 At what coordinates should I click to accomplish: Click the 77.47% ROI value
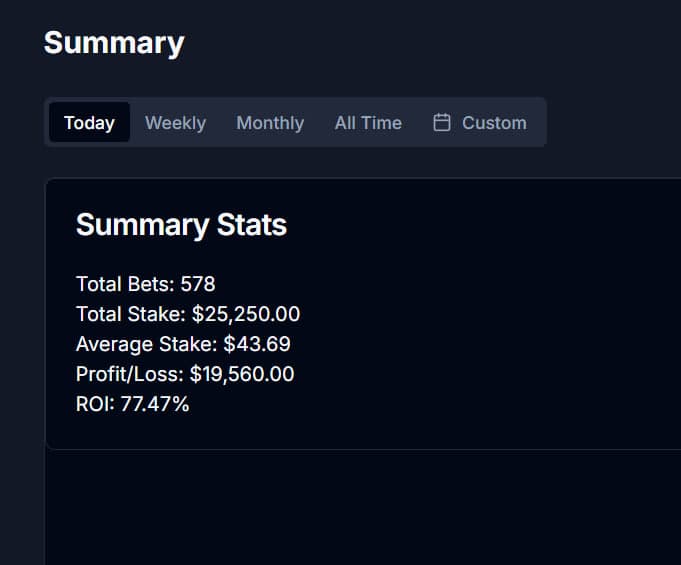(x=155, y=404)
